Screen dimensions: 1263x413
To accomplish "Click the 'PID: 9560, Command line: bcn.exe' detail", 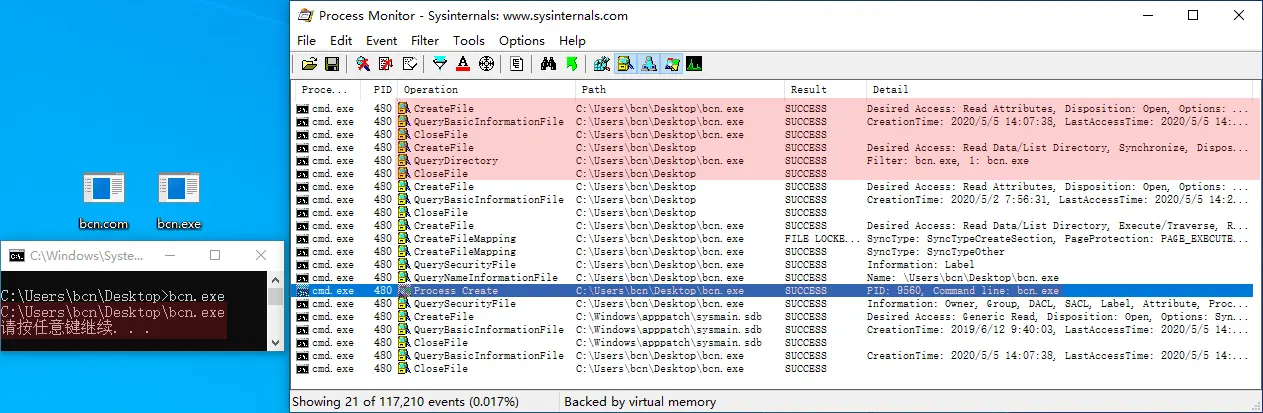I will 963,291.
